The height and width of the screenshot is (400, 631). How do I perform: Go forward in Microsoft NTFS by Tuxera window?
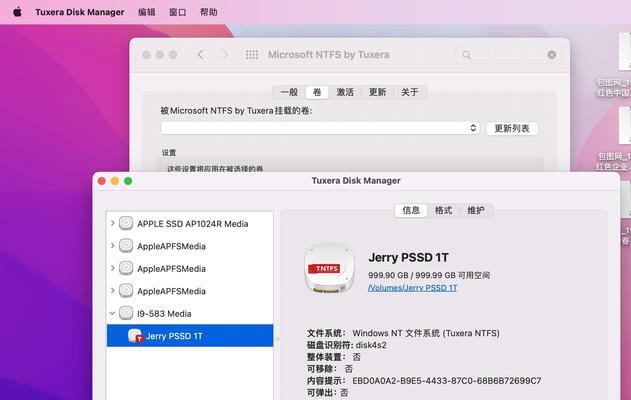point(225,54)
